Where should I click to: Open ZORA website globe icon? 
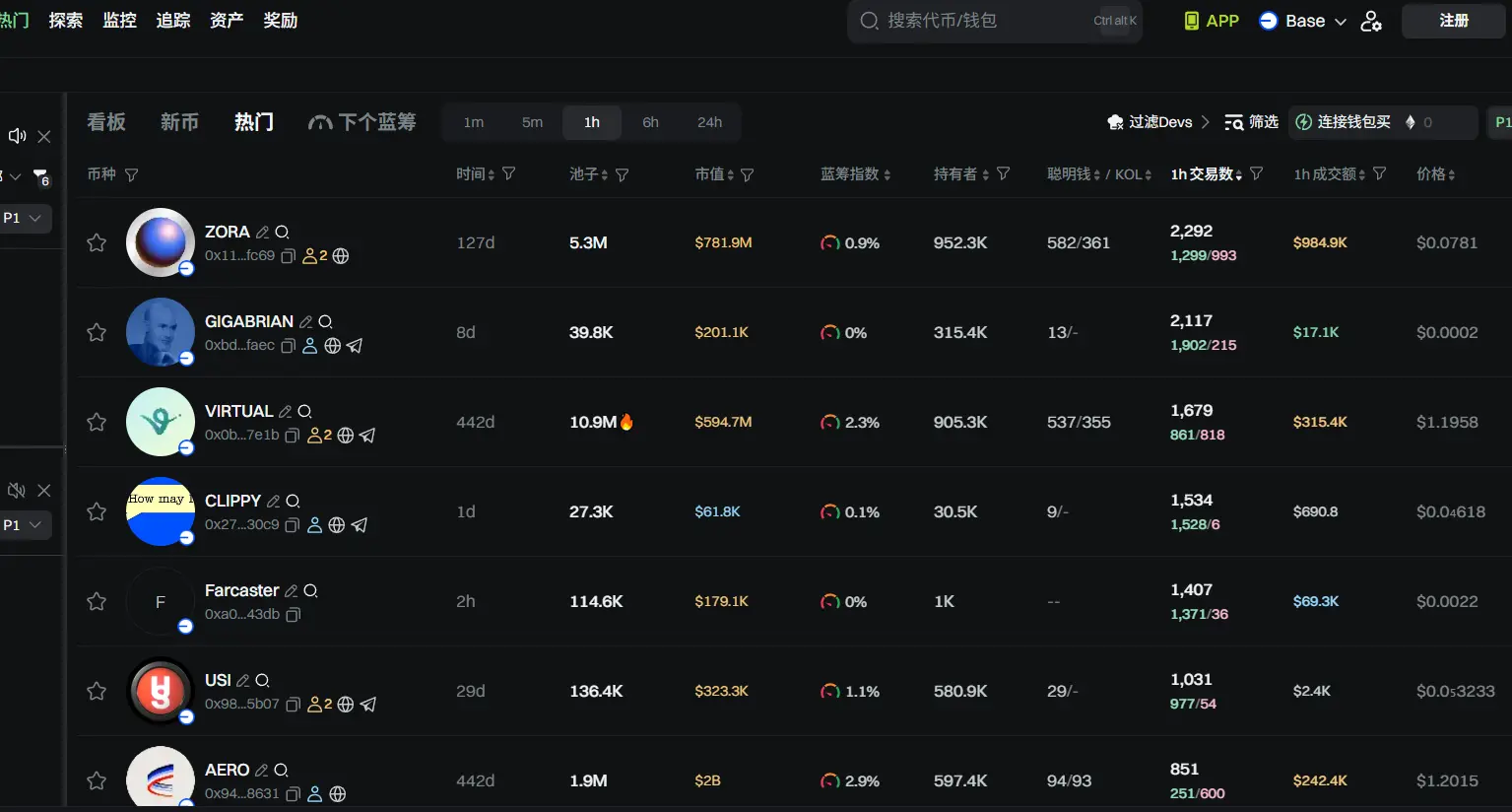(341, 256)
